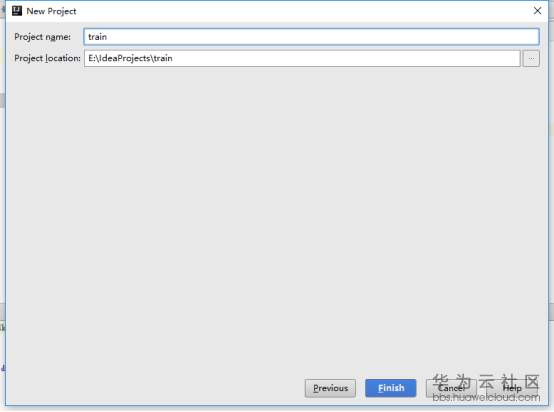
Task: Cancel the New Project dialog
Action: (x=451, y=388)
